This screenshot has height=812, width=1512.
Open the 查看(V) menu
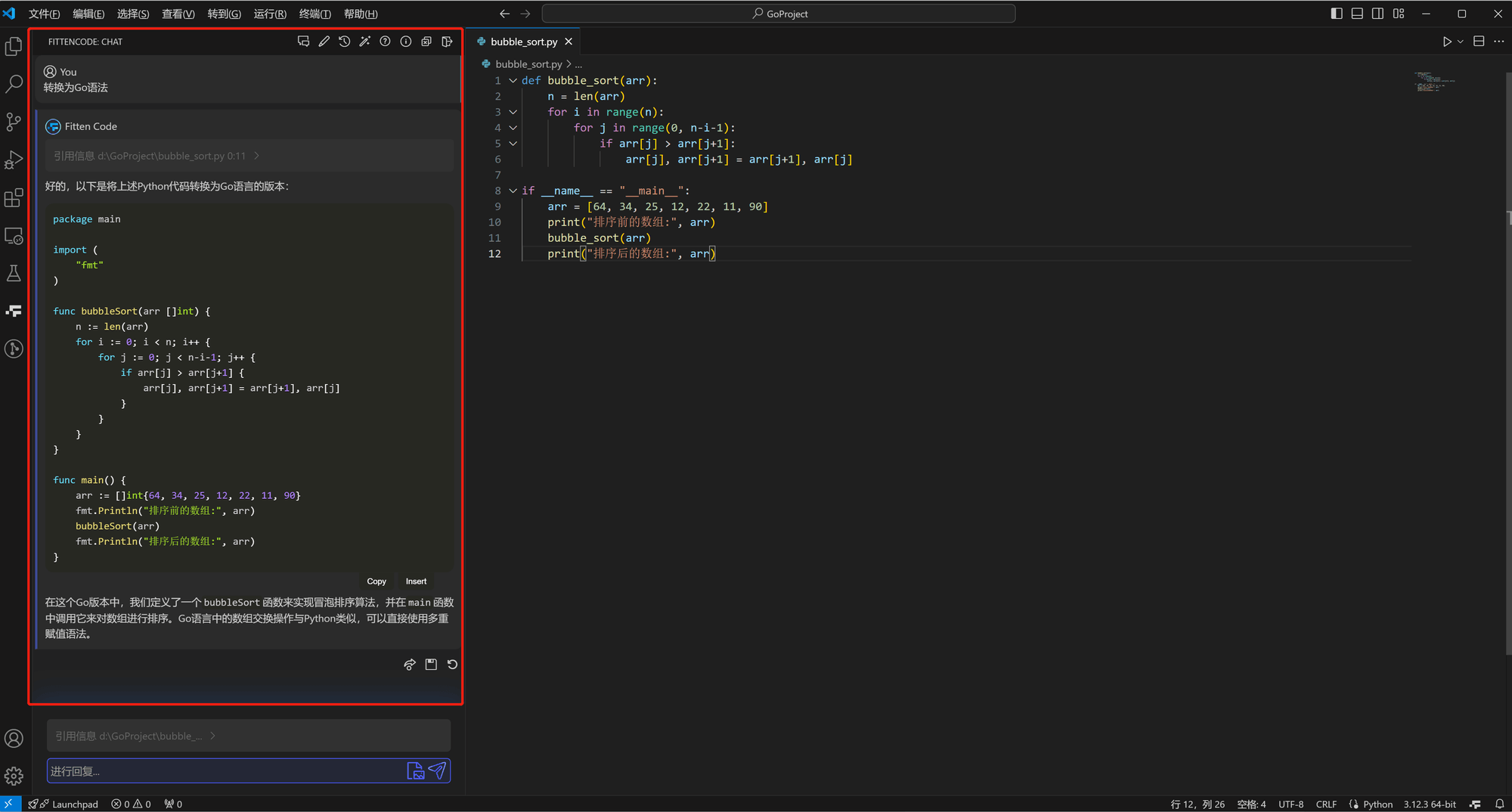[x=178, y=14]
